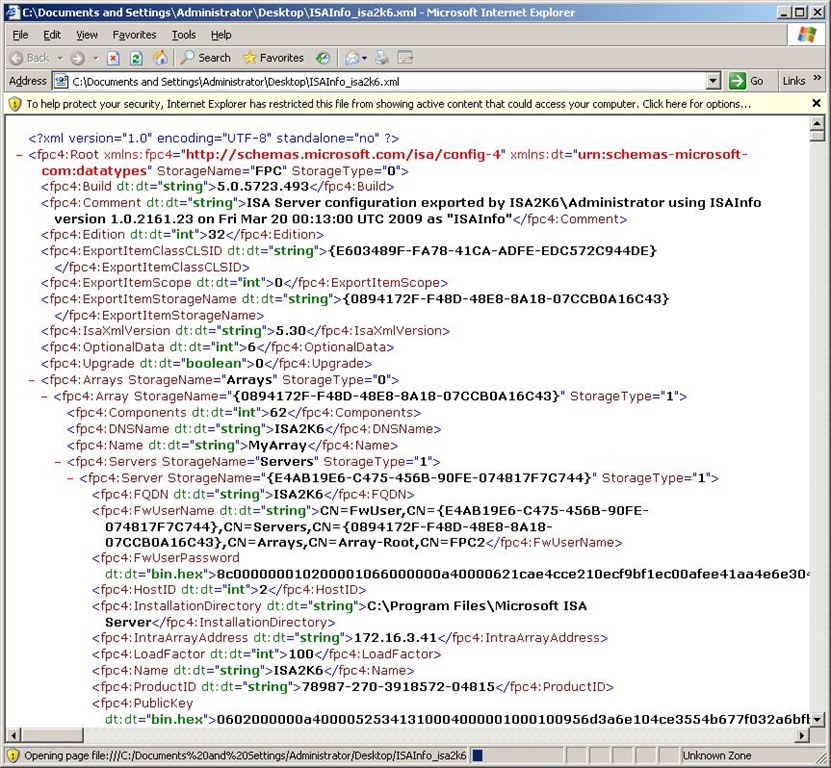Click the status bar opening page text
Screen dimensions: 831x768
coord(245,755)
